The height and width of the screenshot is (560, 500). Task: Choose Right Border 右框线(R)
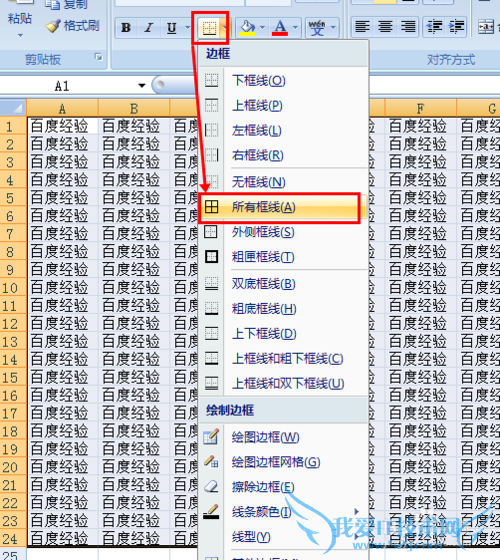283,155
